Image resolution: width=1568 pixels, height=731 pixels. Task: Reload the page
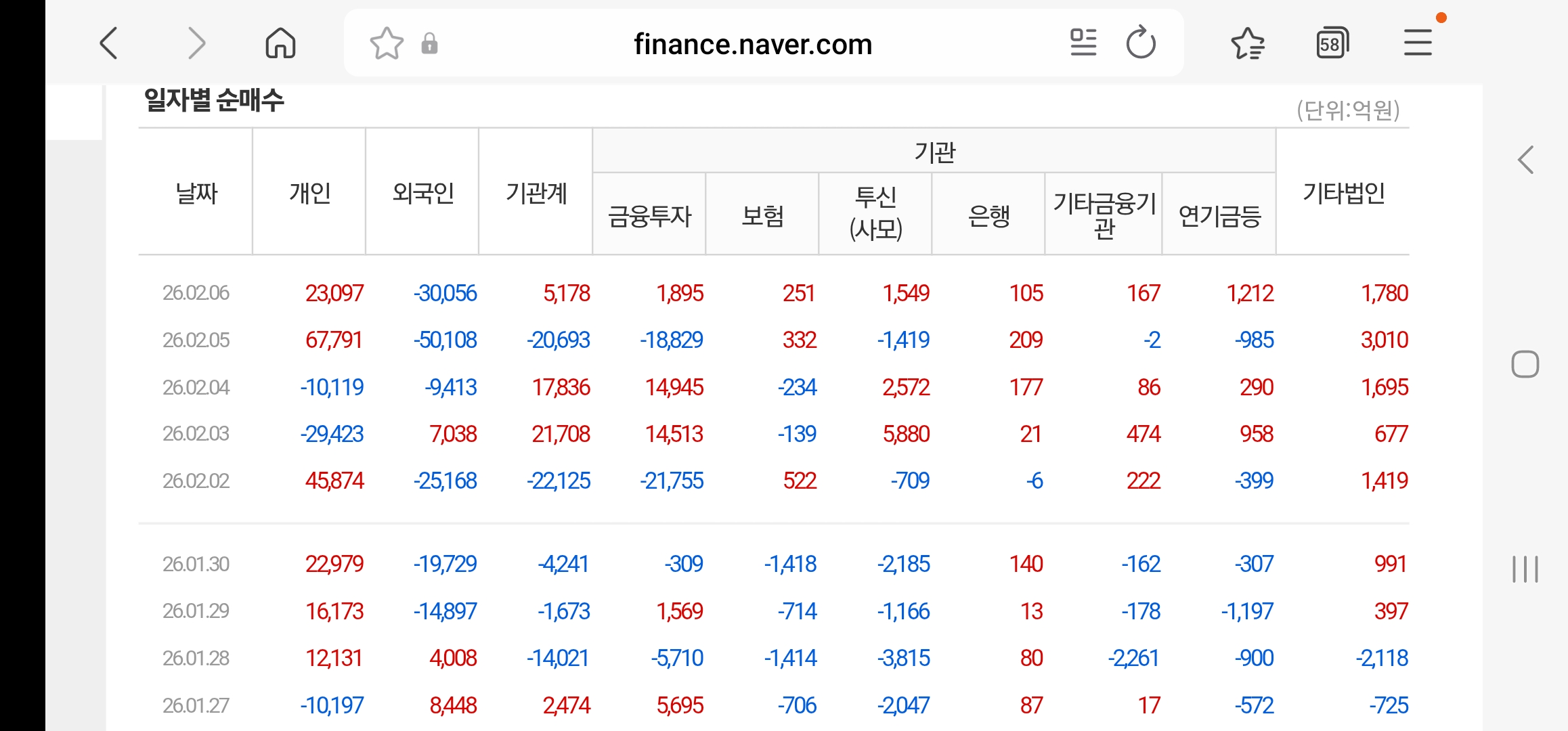[1141, 43]
